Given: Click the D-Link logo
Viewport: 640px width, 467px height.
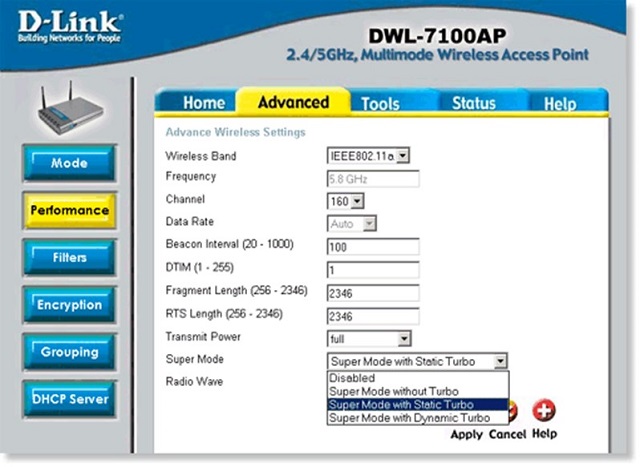Looking at the screenshot, I should (66, 27).
